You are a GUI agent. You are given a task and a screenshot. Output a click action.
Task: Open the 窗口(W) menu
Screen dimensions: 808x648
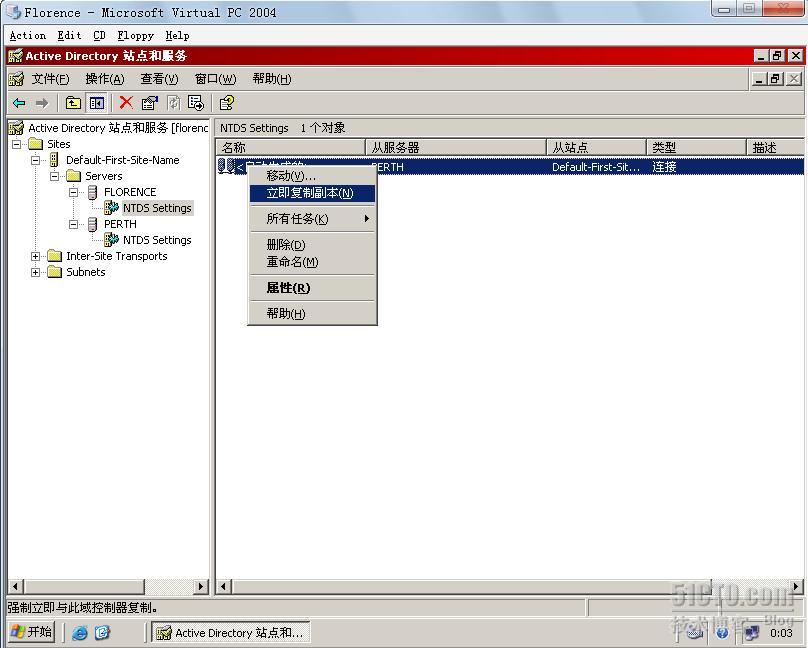point(215,79)
